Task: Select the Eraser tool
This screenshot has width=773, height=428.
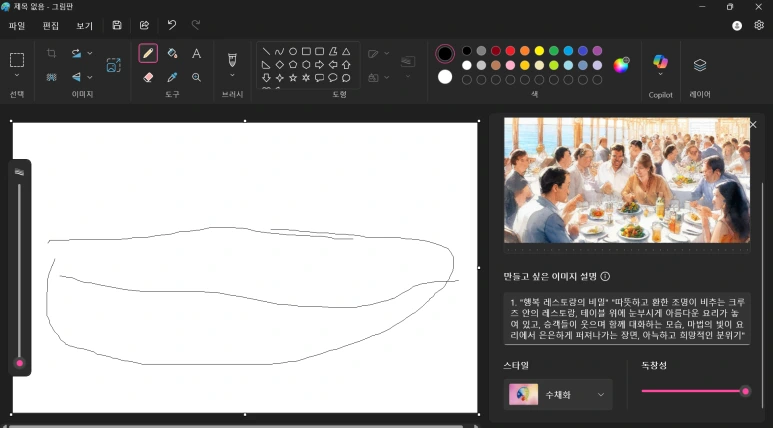Action: tap(148, 77)
